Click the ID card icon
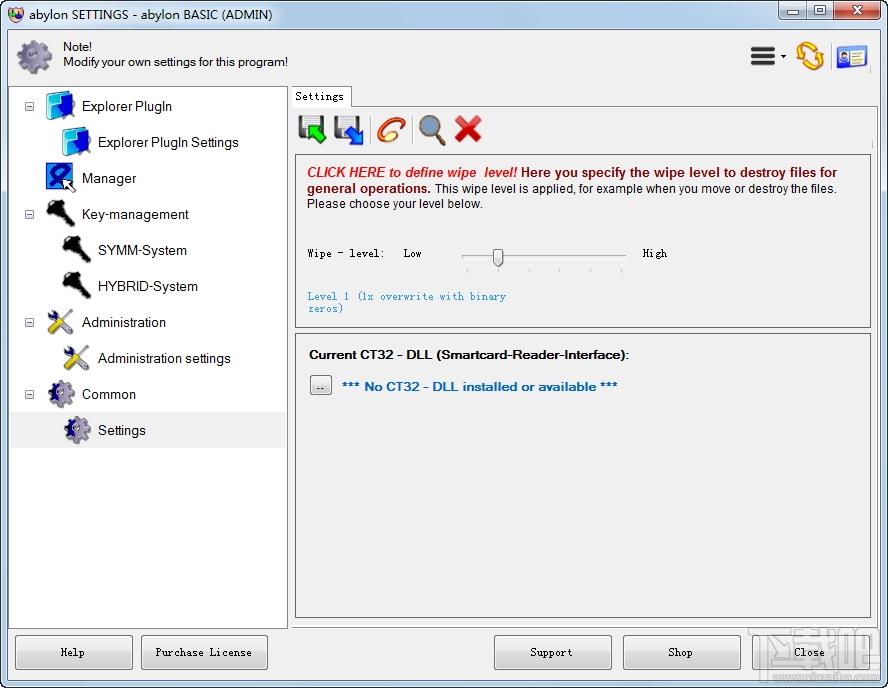The image size is (888, 688). 851,57
